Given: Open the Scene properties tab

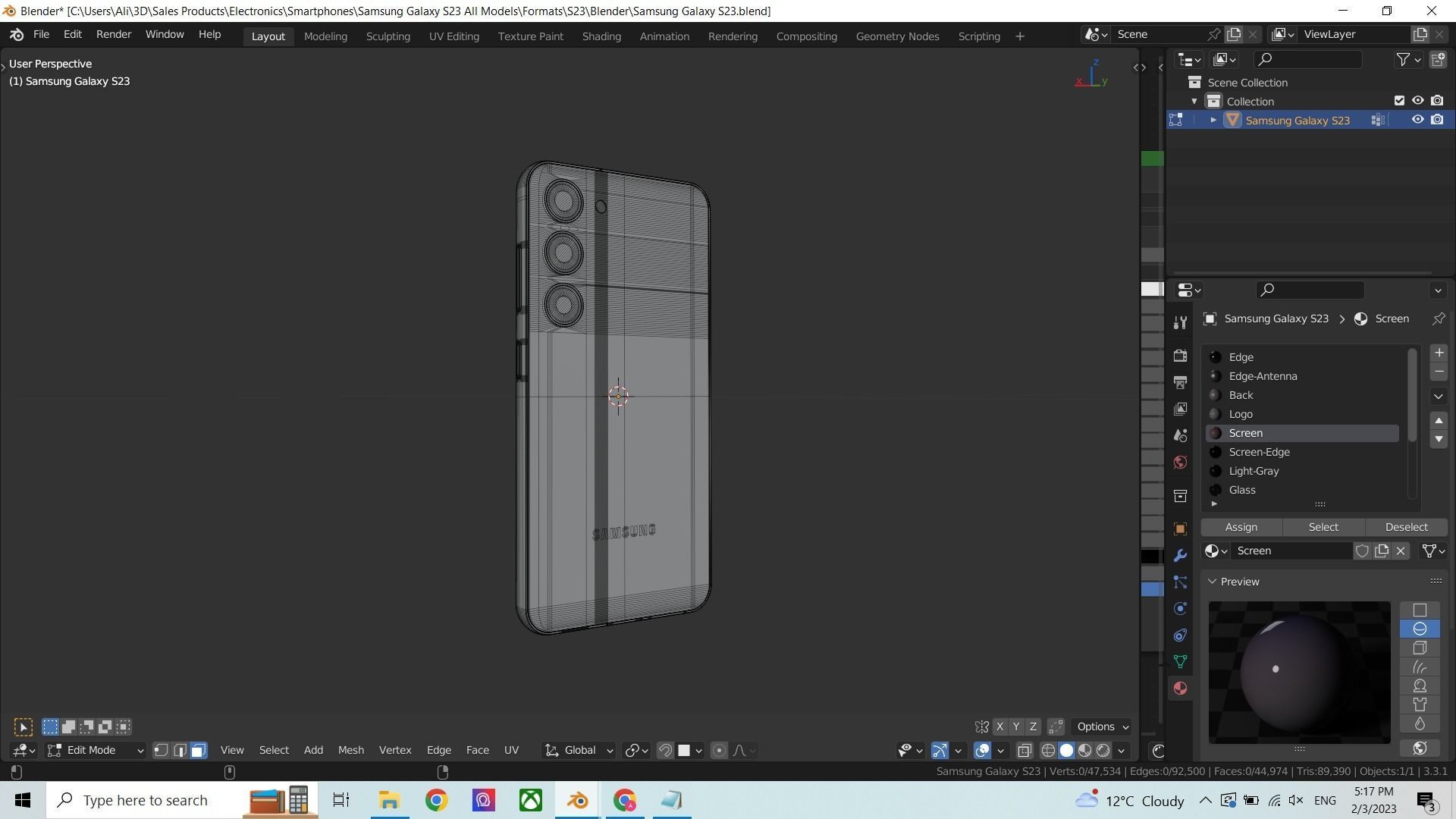Looking at the screenshot, I should (x=1180, y=435).
